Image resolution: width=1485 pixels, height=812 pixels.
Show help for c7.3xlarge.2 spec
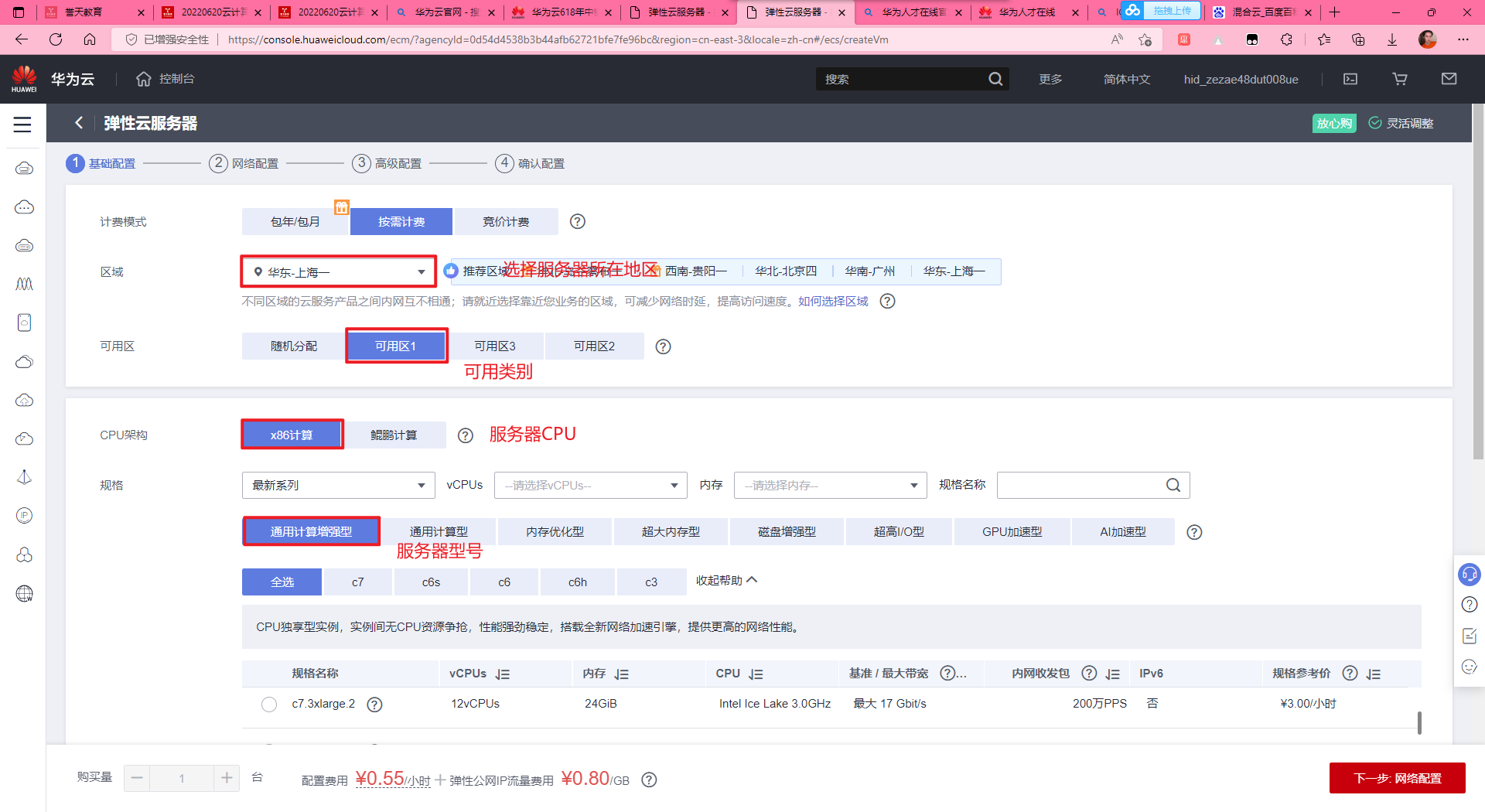tap(374, 705)
